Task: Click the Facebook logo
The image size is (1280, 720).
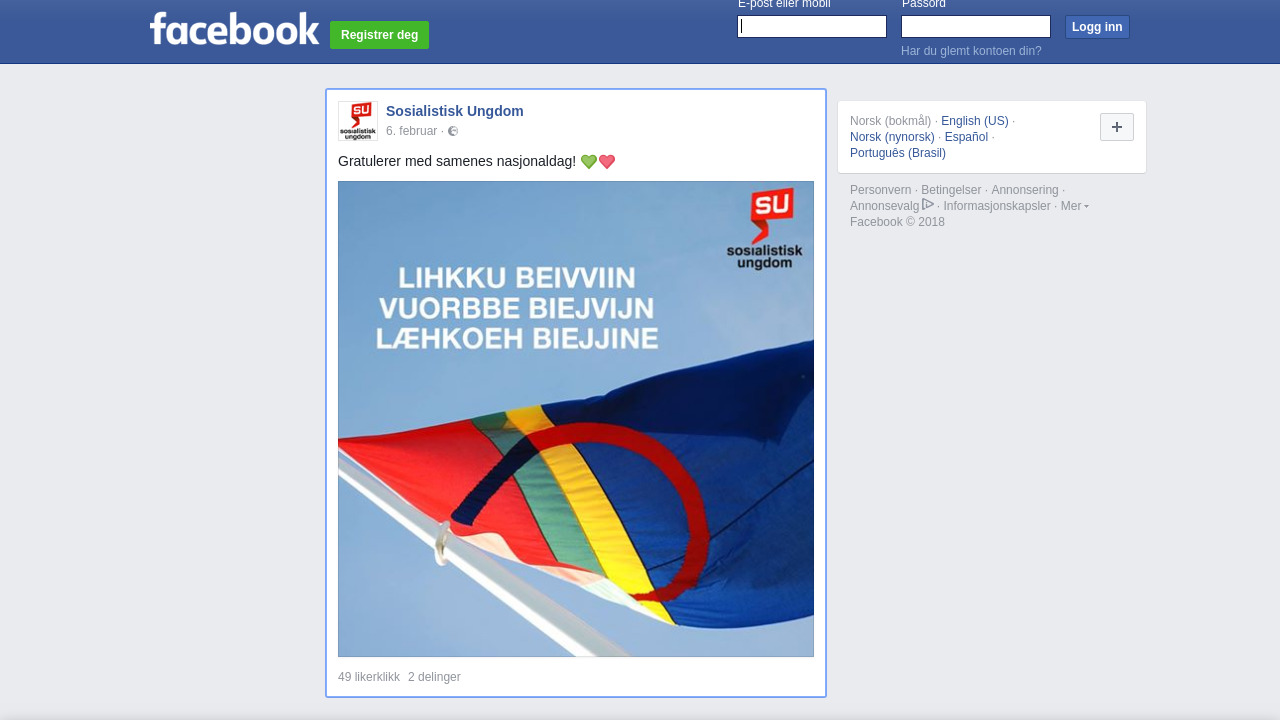Action: pos(234,29)
